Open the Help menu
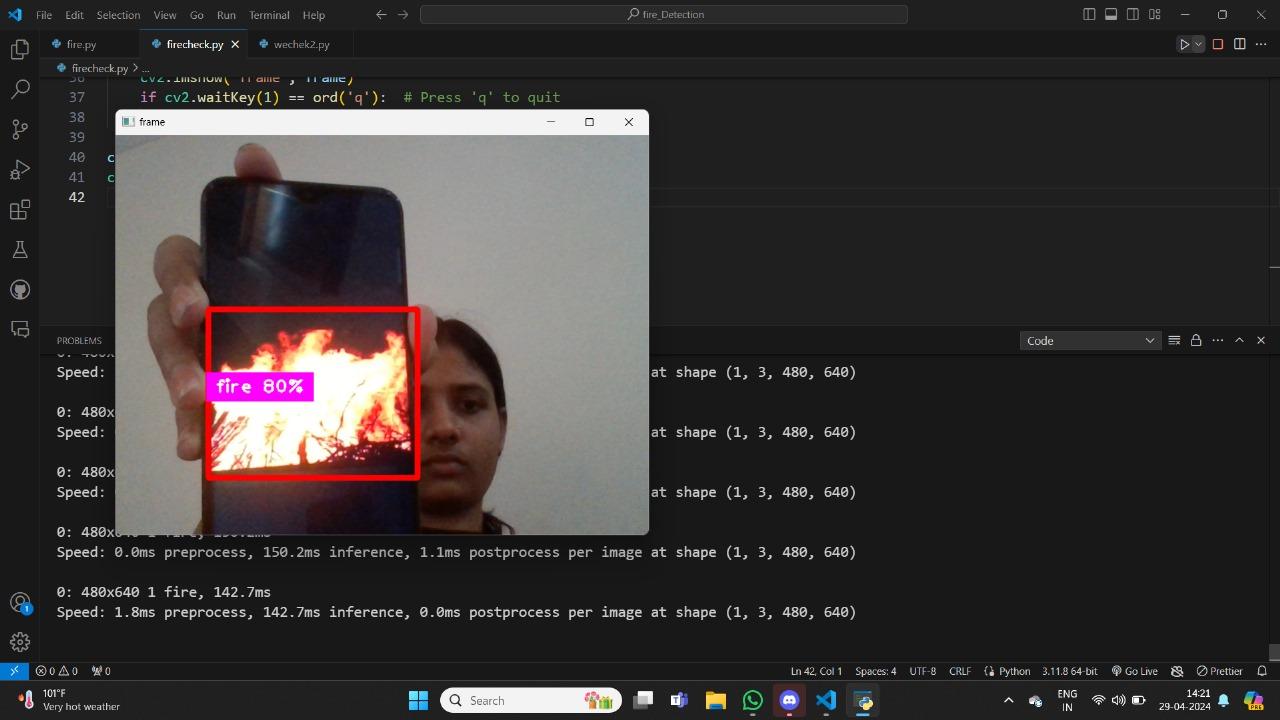This screenshot has height=720, width=1280. [313, 15]
